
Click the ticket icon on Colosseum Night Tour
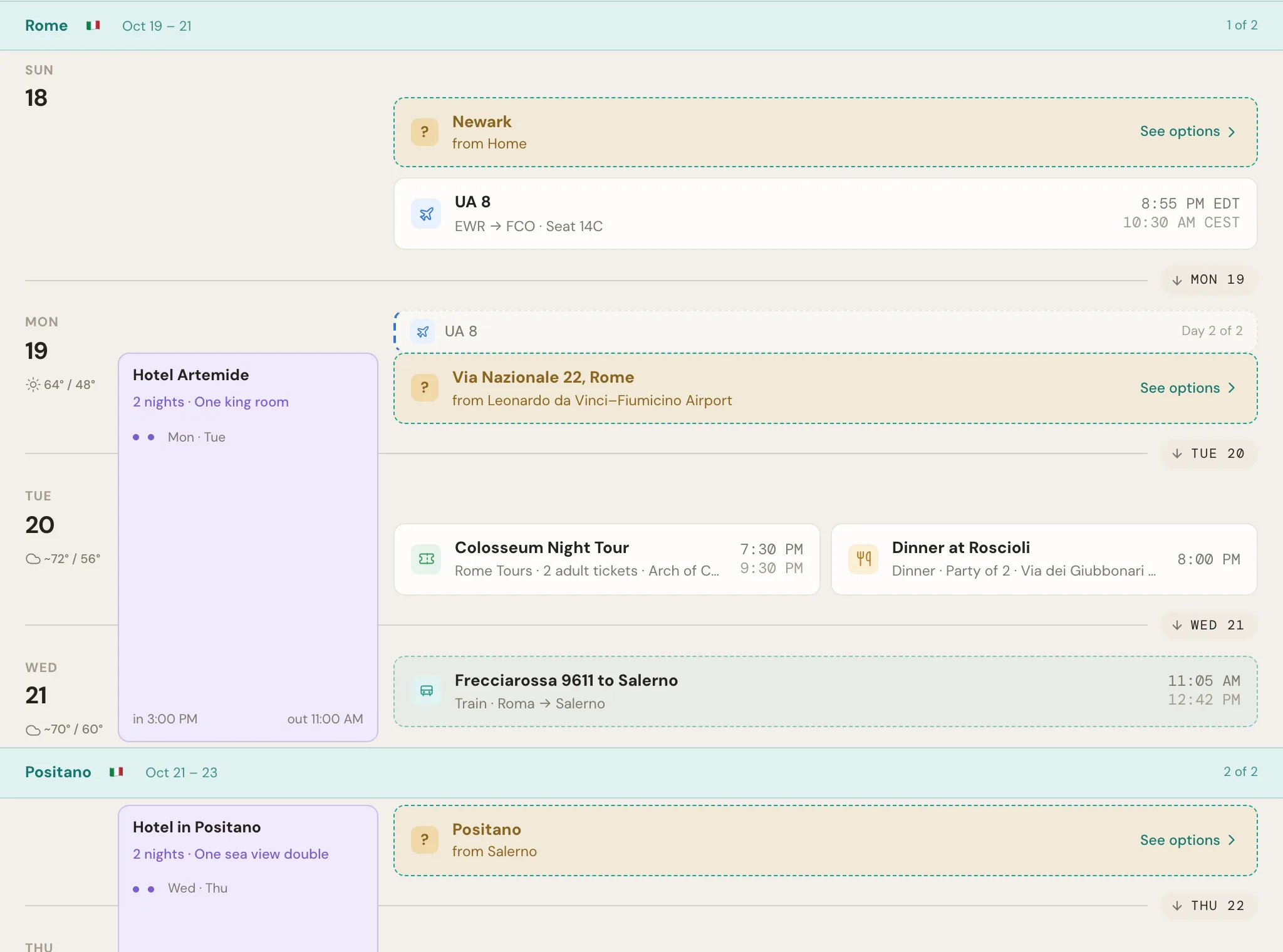click(x=426, y=559)
